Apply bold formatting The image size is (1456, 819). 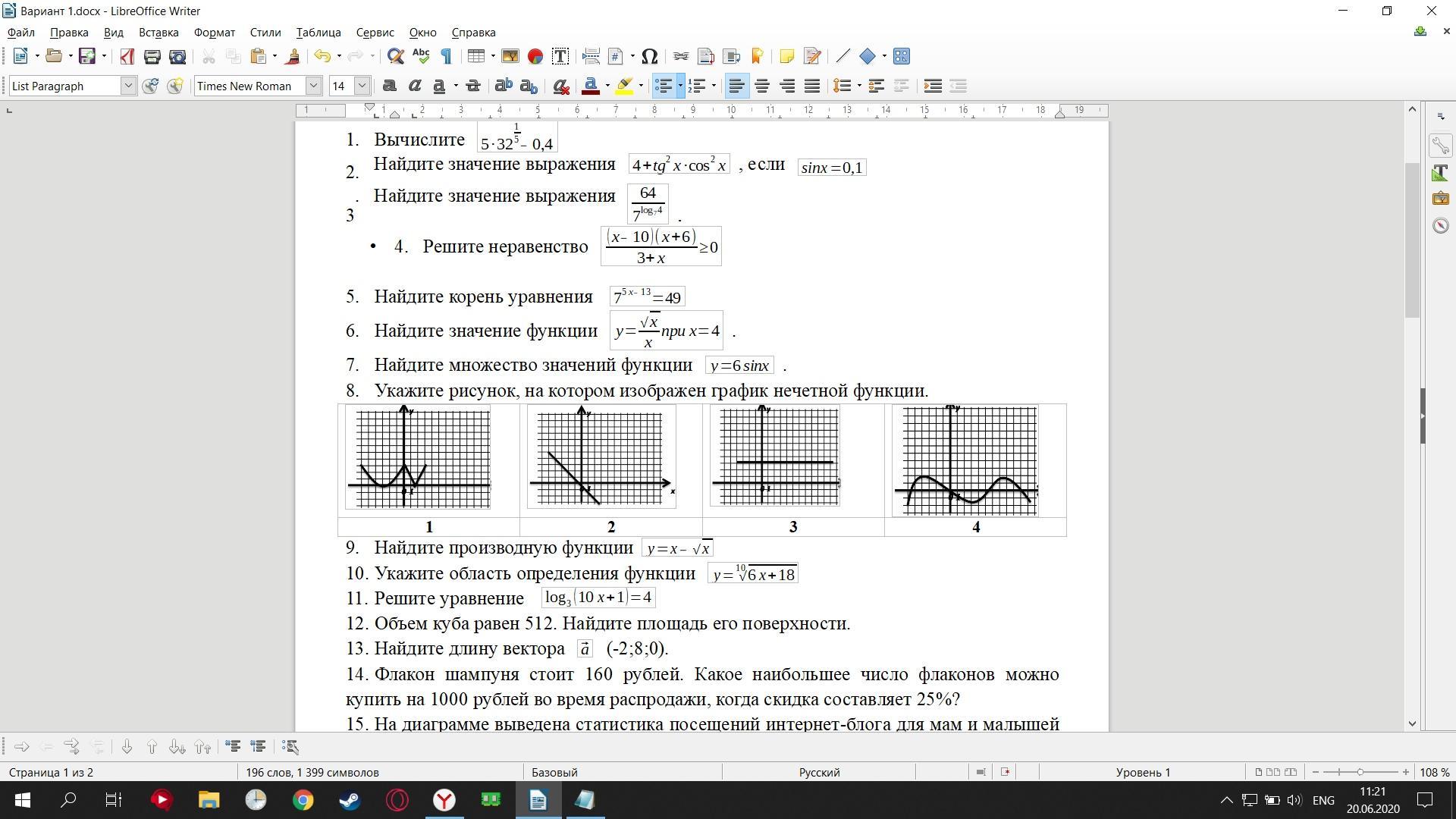coord(389,86)
